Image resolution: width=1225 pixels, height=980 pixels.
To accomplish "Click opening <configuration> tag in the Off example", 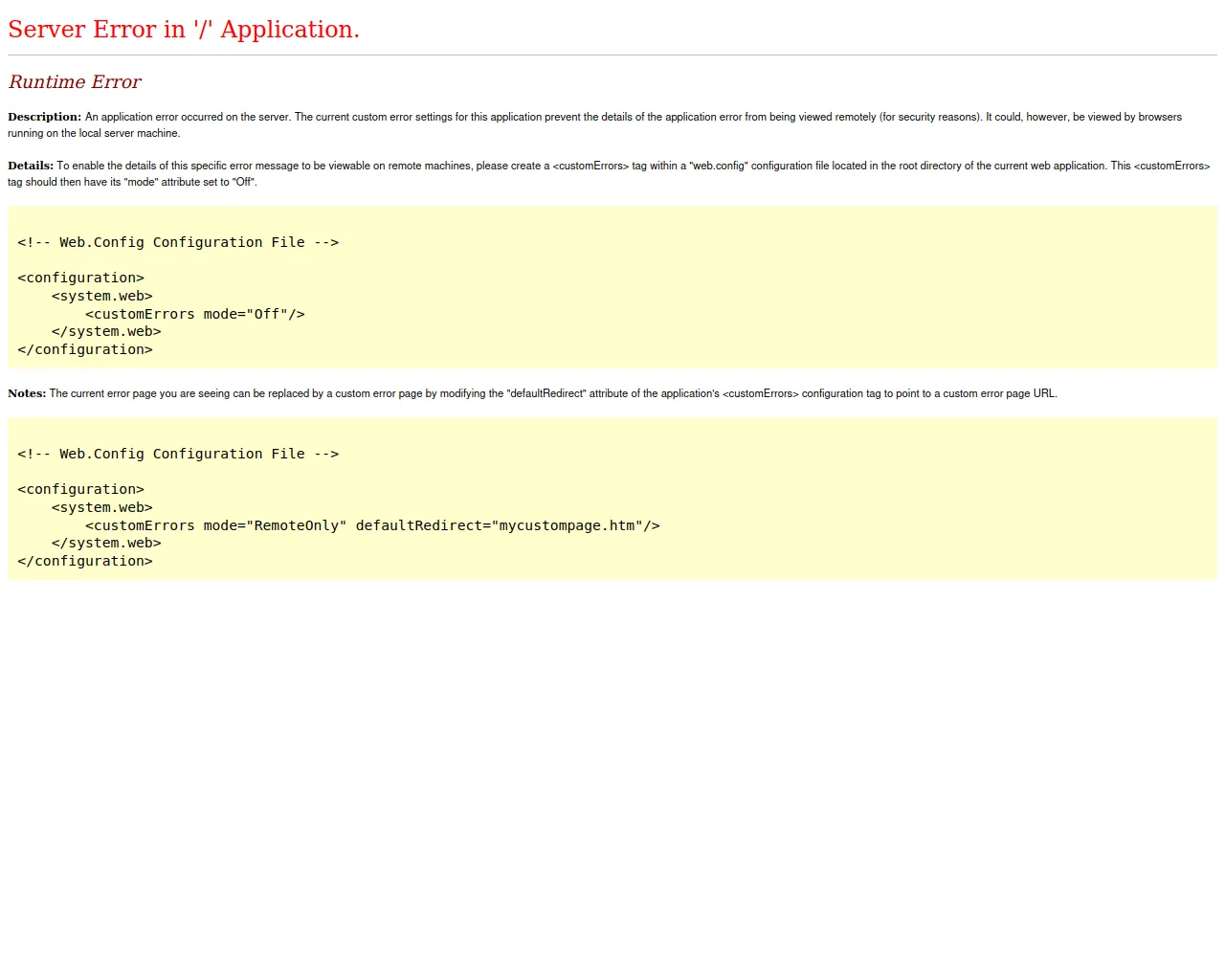I will pyautogui.click(x=80, y=278).
